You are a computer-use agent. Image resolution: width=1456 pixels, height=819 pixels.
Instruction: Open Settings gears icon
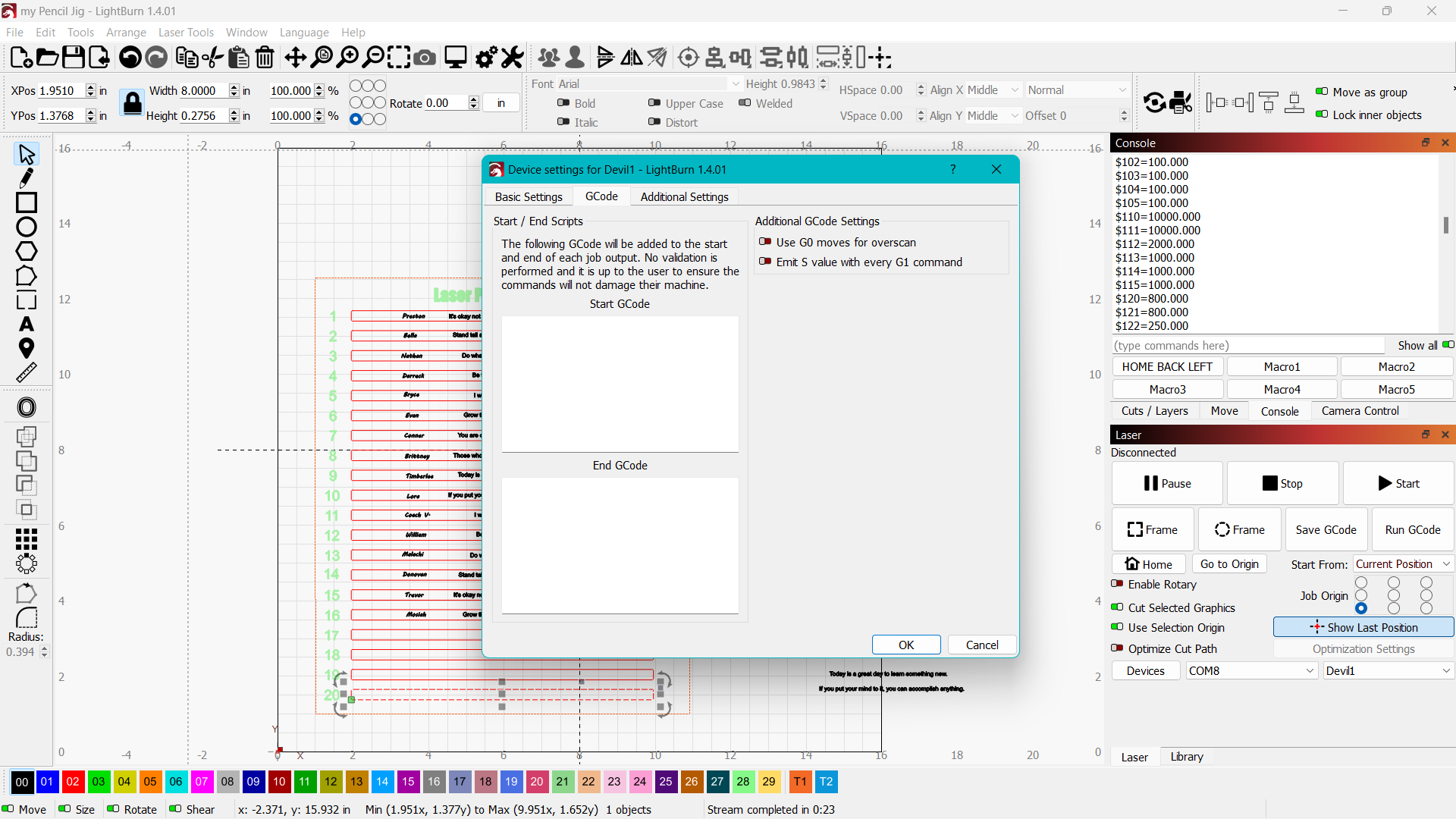click(x=486, y=58)
